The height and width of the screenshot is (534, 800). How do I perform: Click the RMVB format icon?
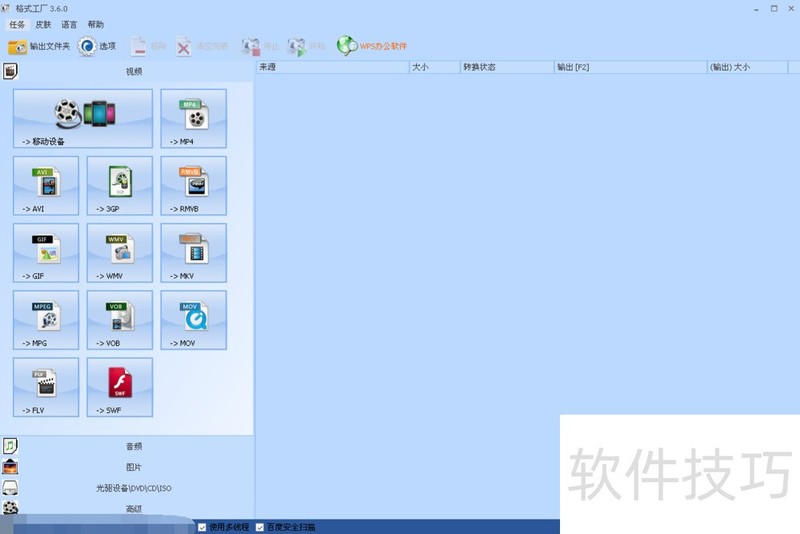click(x=193, y=185)
